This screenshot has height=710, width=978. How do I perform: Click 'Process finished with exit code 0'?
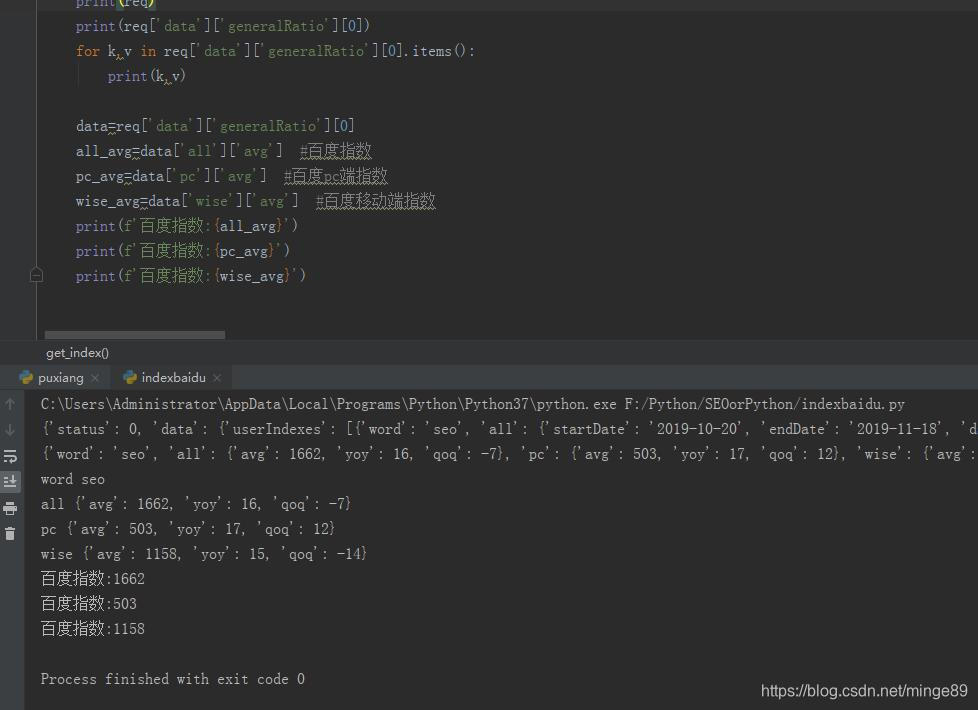tap(173, 679)
